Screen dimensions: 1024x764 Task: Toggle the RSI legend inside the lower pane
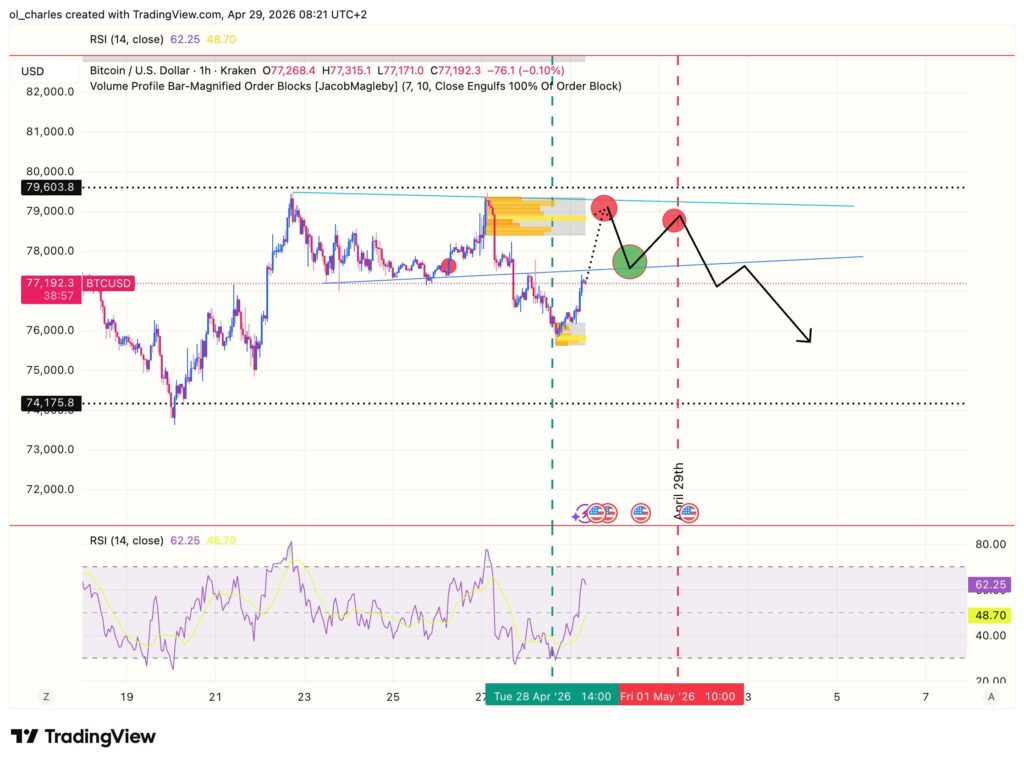coord(125,540)
